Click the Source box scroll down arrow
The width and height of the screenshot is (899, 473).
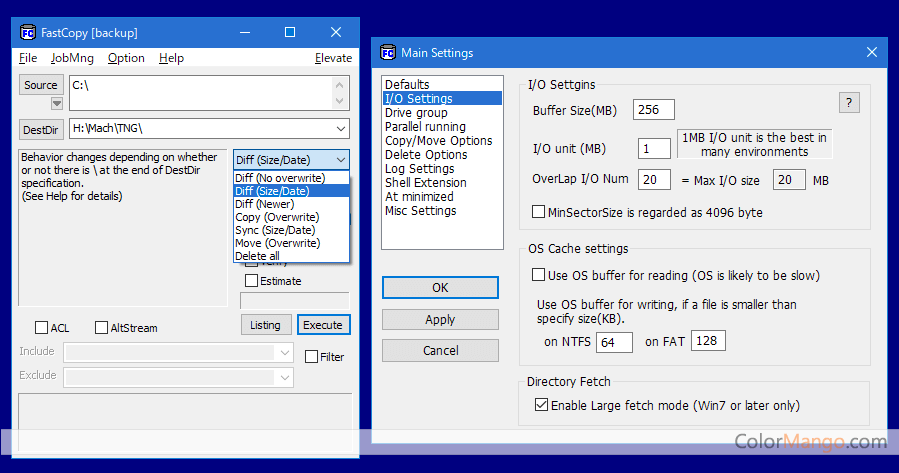pyautogui.click(x=340, y=101)
